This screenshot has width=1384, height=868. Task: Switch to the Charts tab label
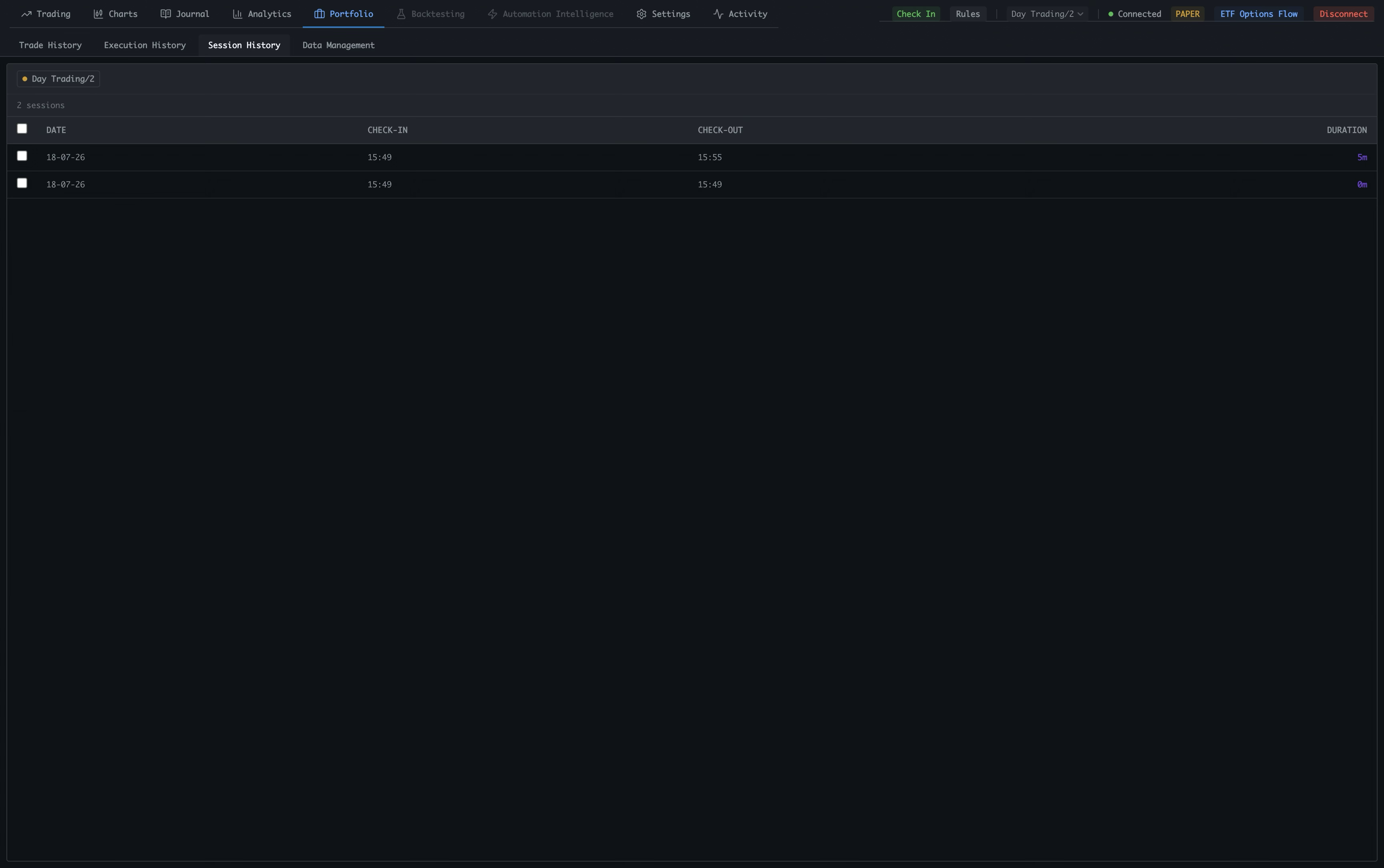(123, 14)
